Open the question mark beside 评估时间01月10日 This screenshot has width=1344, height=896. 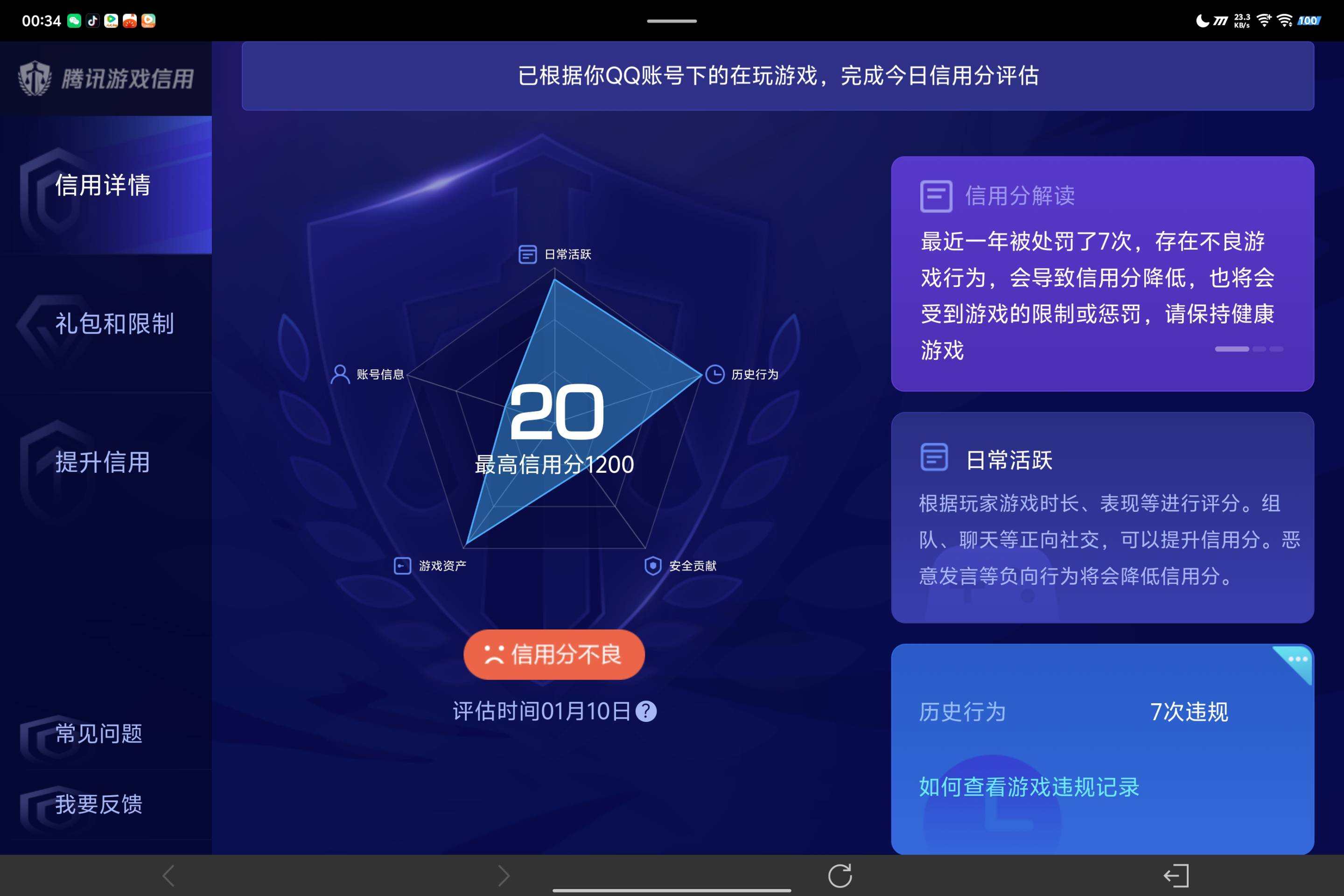tap(646, 710)
